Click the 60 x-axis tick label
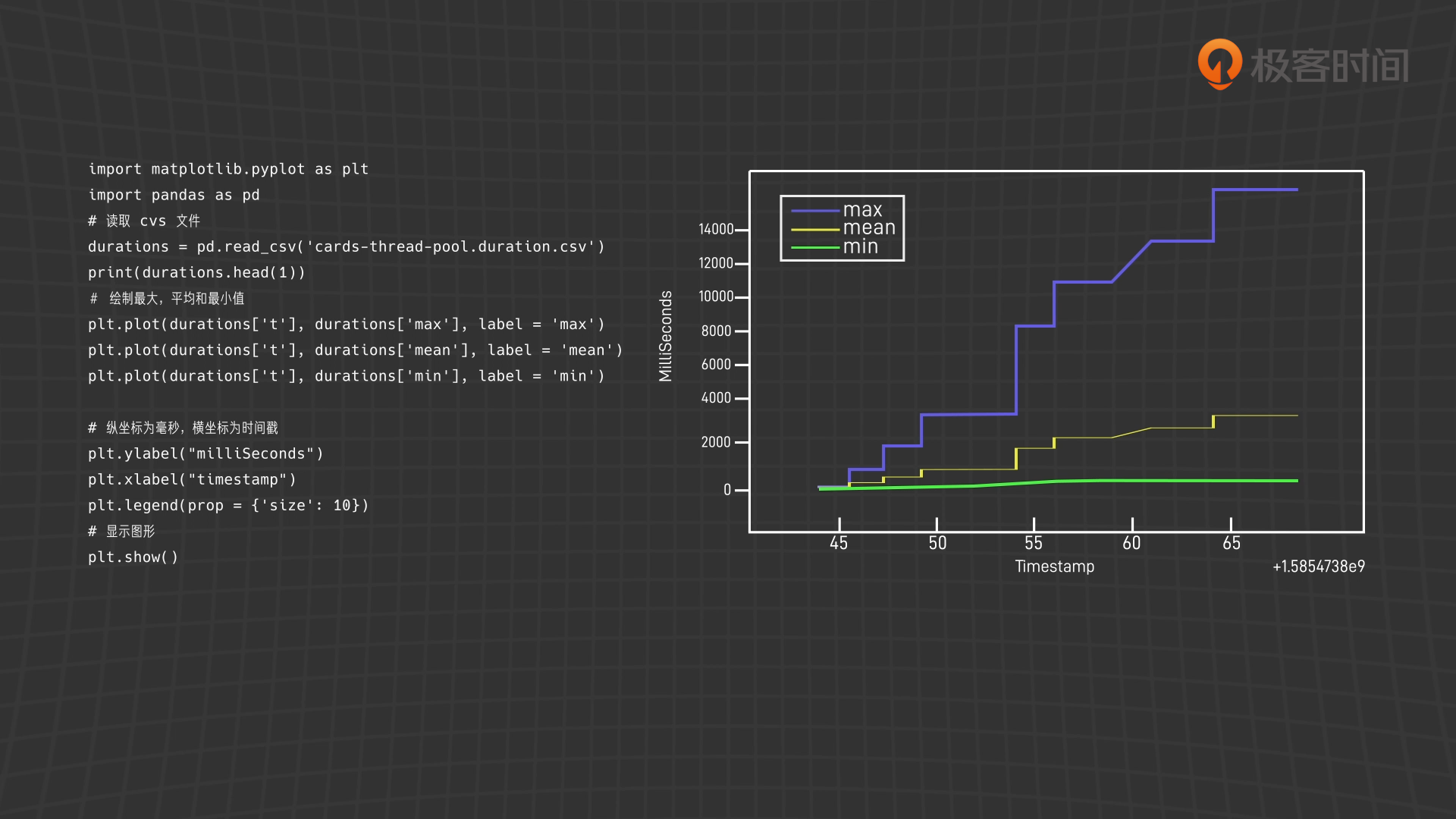This screenshot has height=819, width=1456. click(1131, 543)
